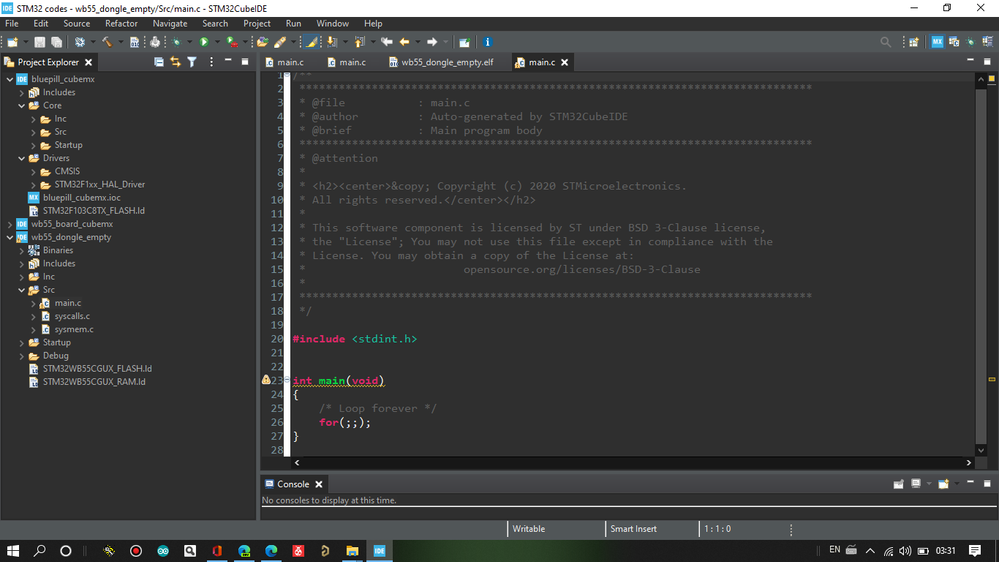The height and width of the screenshot is (562, 999).
Task: Click the toolbar search magnifier icon
Action: 886,42
